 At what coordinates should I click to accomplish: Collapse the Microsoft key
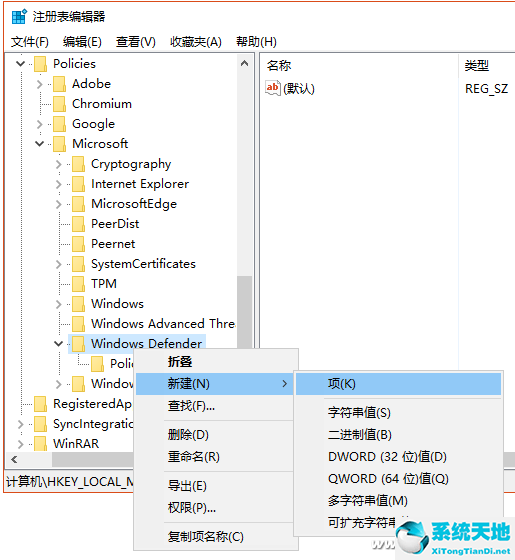40,144
